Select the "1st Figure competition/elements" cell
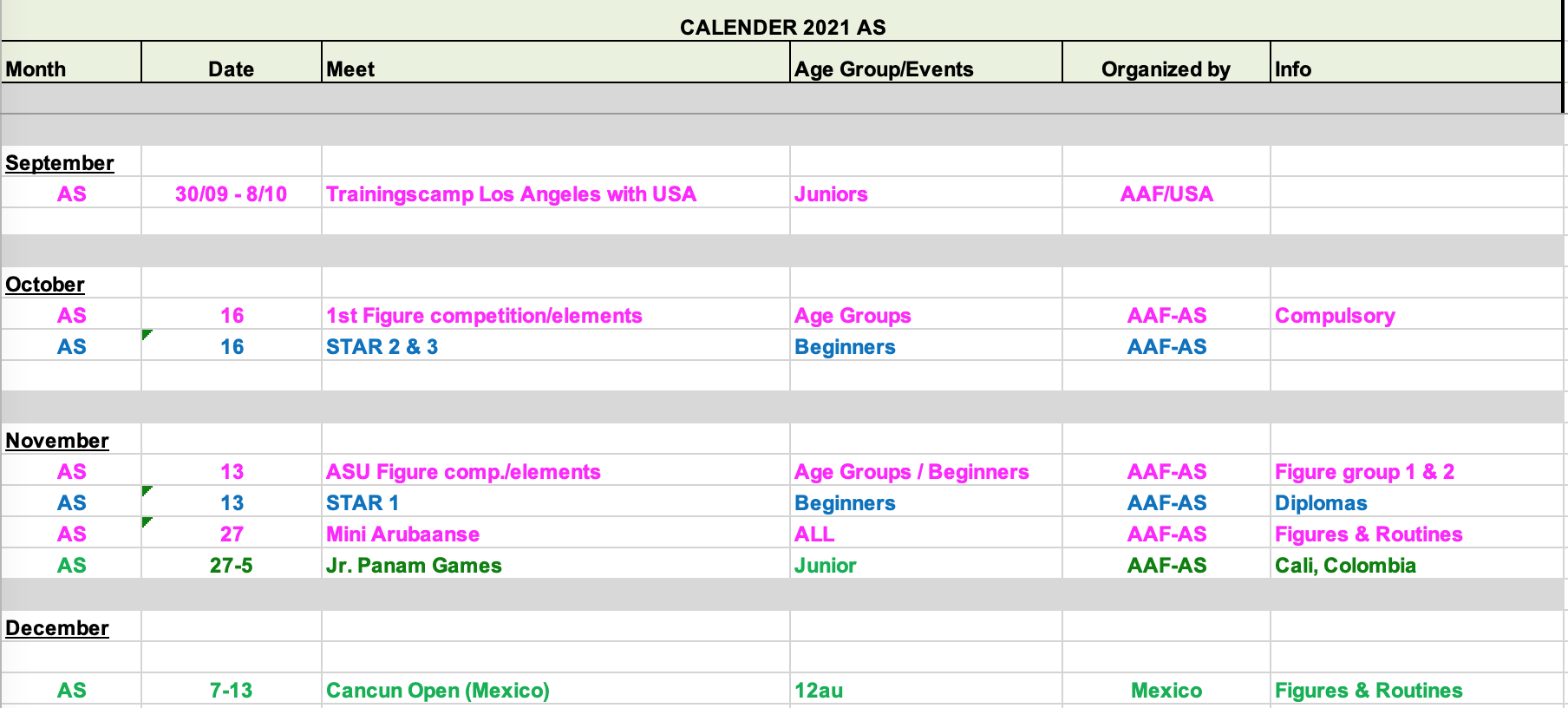Viewport: 1568px width, 708px height. tap(484, 316)
